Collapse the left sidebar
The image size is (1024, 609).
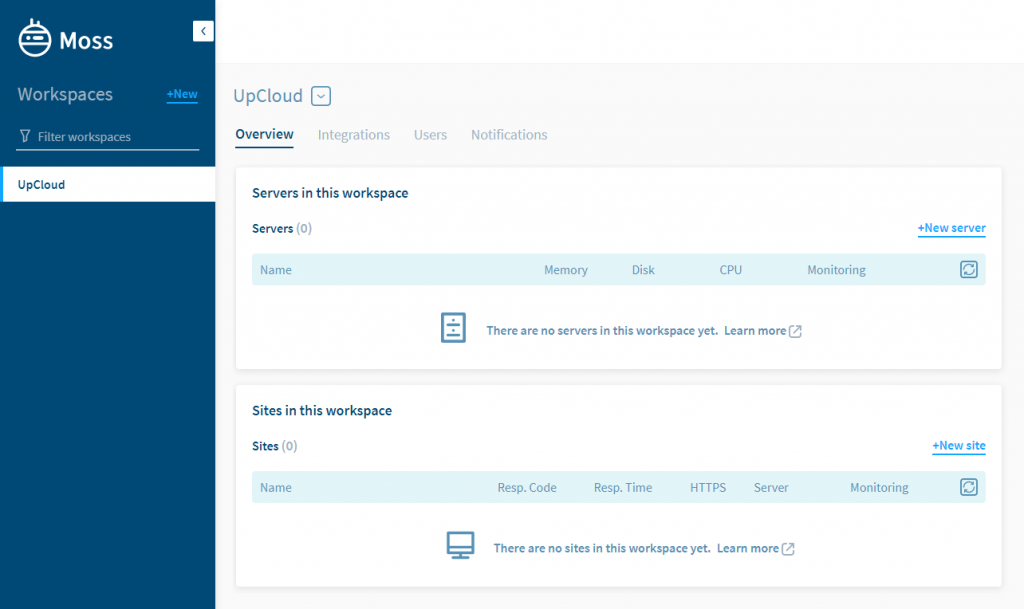click(x=203, y=31)
